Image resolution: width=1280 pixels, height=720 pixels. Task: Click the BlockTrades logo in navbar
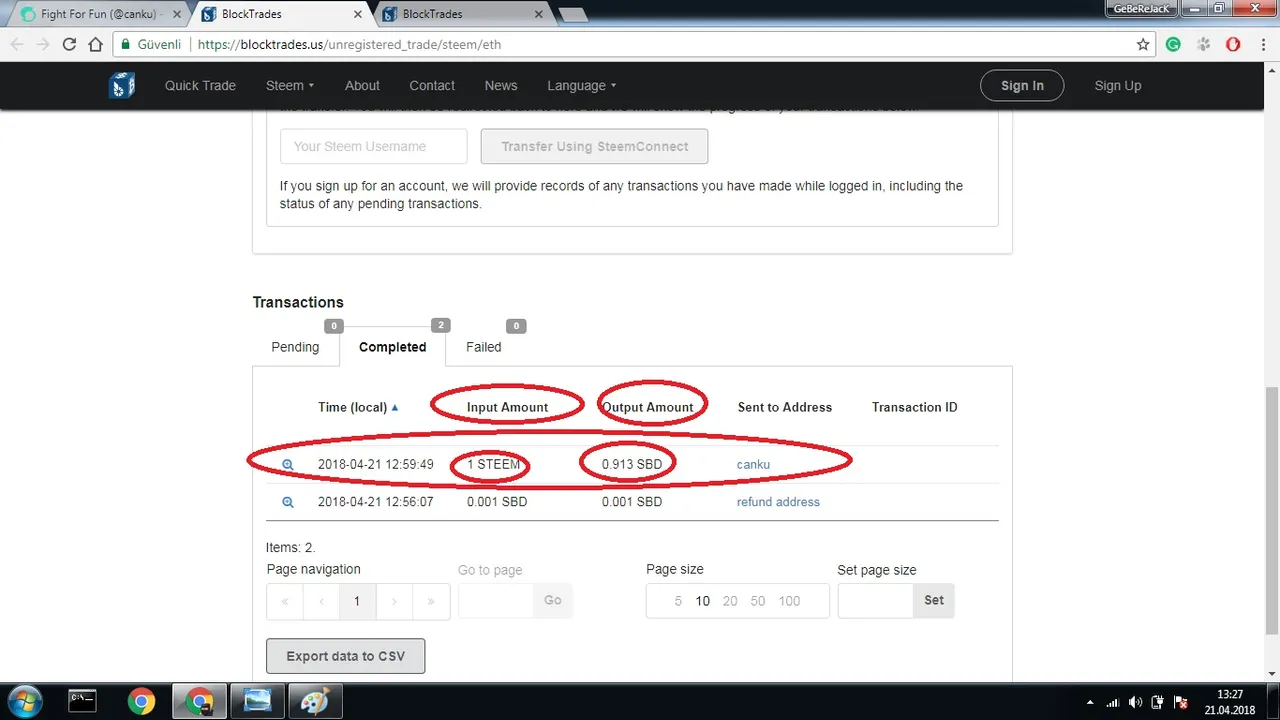[122, 85]
